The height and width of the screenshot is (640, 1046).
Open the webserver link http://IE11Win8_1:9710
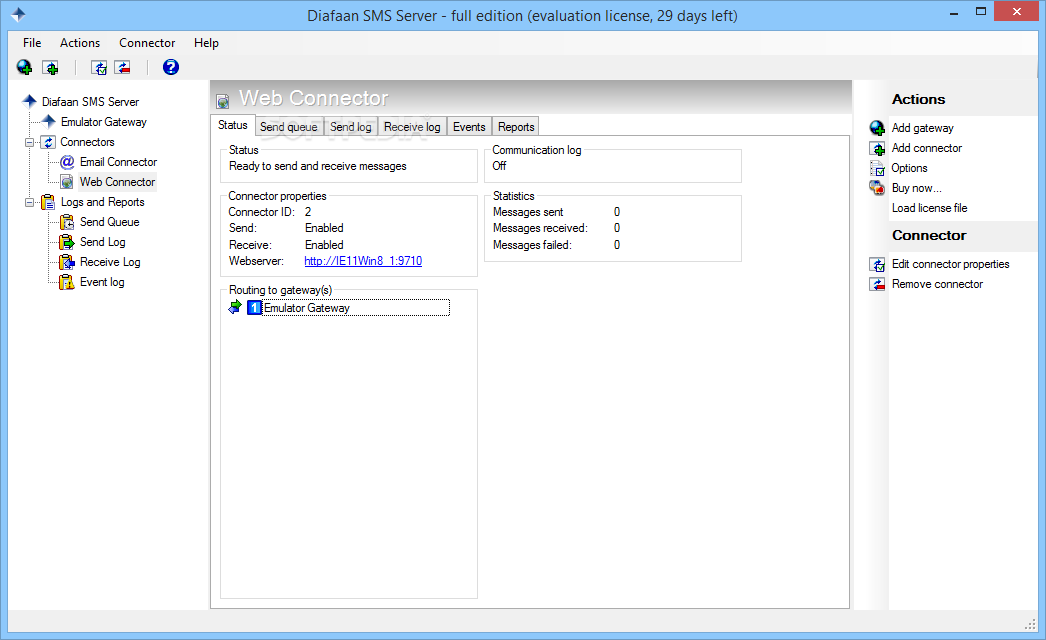pyautogui.click(x=363, y=261)
